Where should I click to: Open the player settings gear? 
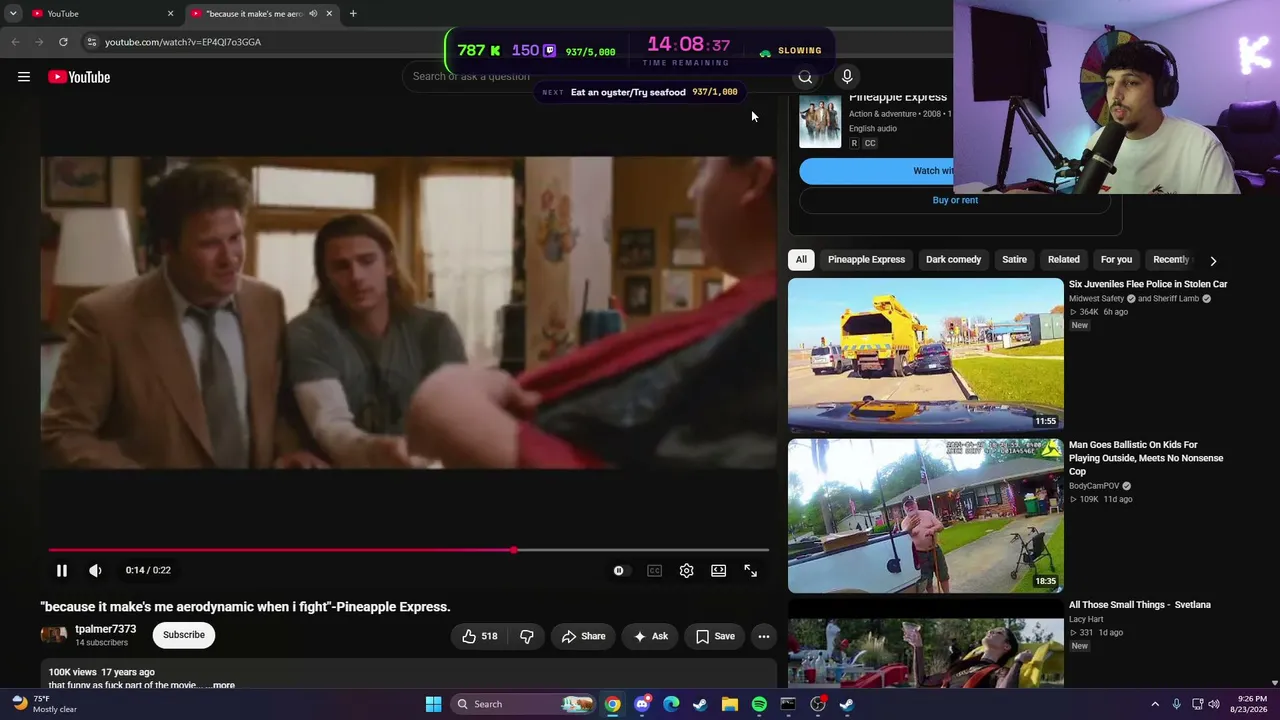click(x=686, y=570)
